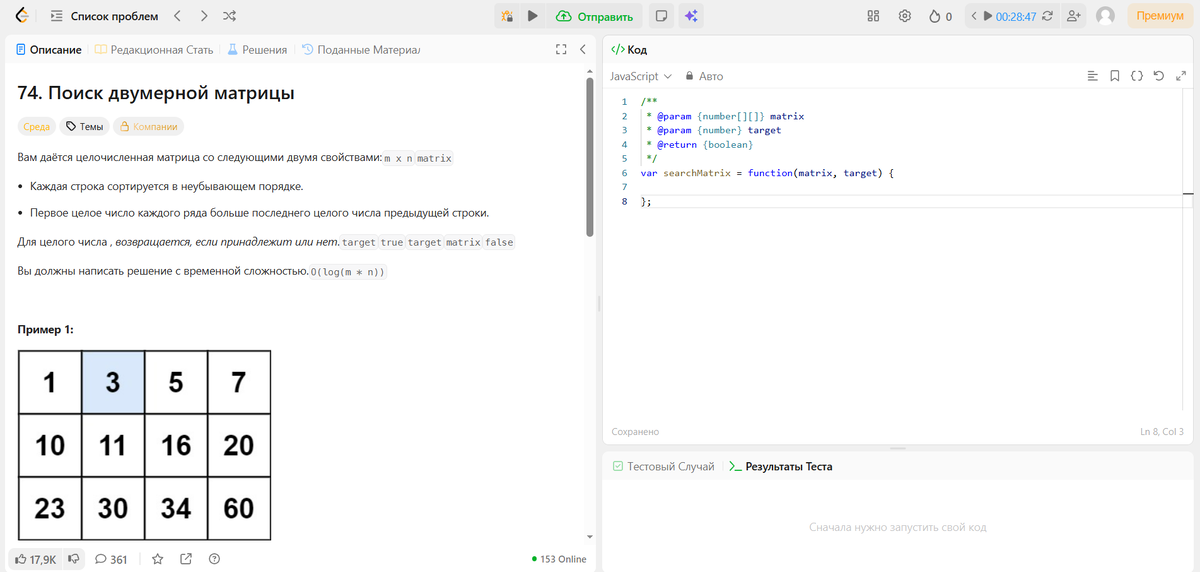Switch to Редакционная Статья tab
Image resolution: width=1200 pixels, height=572 pixels.
point(154,49)
